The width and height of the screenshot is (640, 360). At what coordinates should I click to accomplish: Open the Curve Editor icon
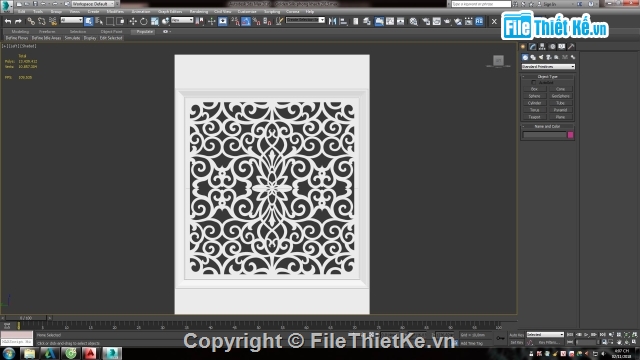pyautogui.click(x=390, y=21)
